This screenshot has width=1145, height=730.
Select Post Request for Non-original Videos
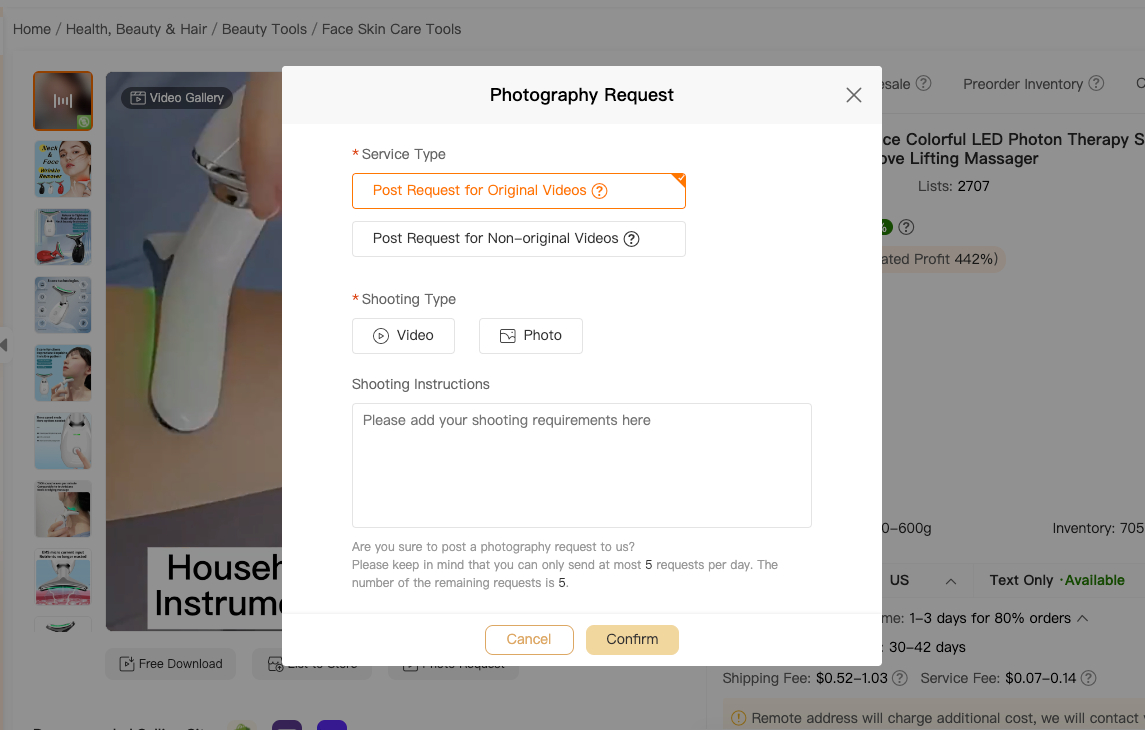(495, 239)
